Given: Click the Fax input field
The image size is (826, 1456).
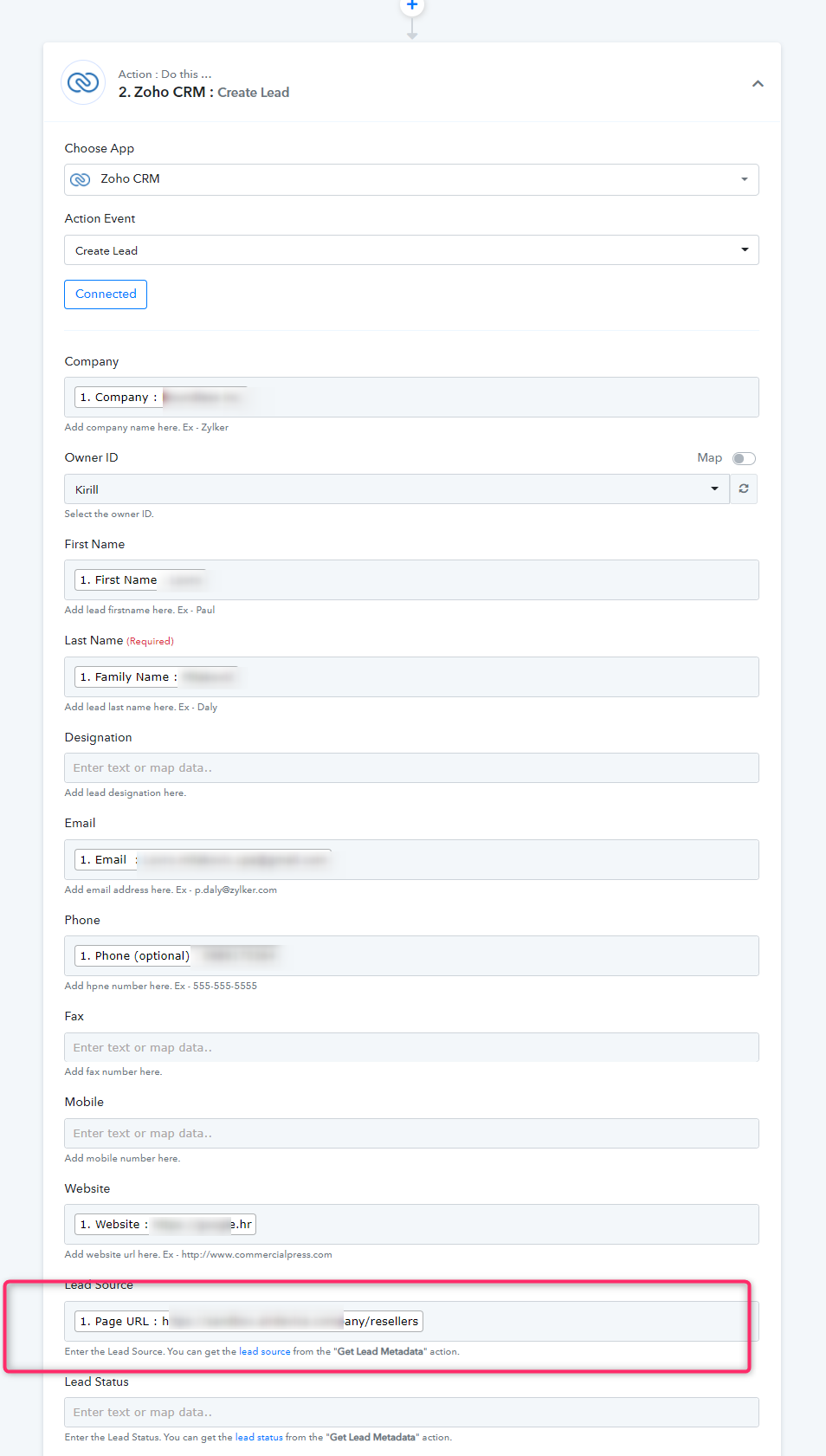Looking at the screenshot, I should tap(411, 1047).
